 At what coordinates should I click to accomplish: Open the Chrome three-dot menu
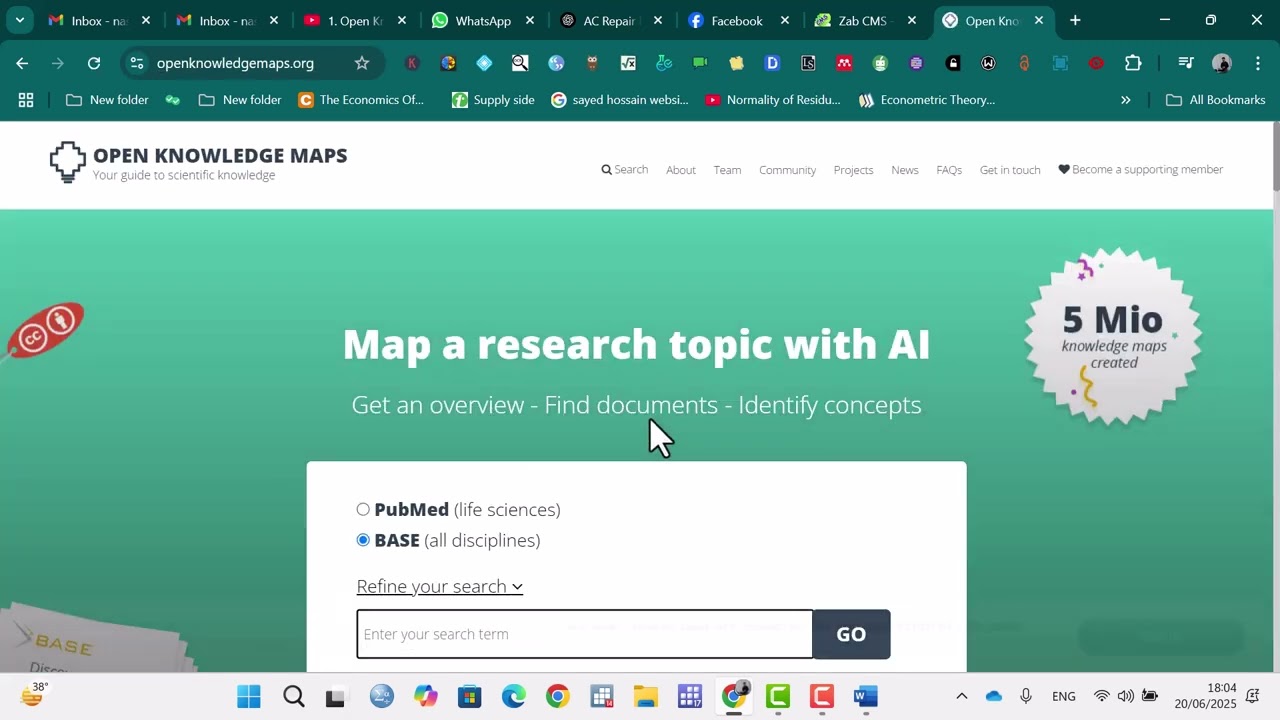coord(1258,63)
